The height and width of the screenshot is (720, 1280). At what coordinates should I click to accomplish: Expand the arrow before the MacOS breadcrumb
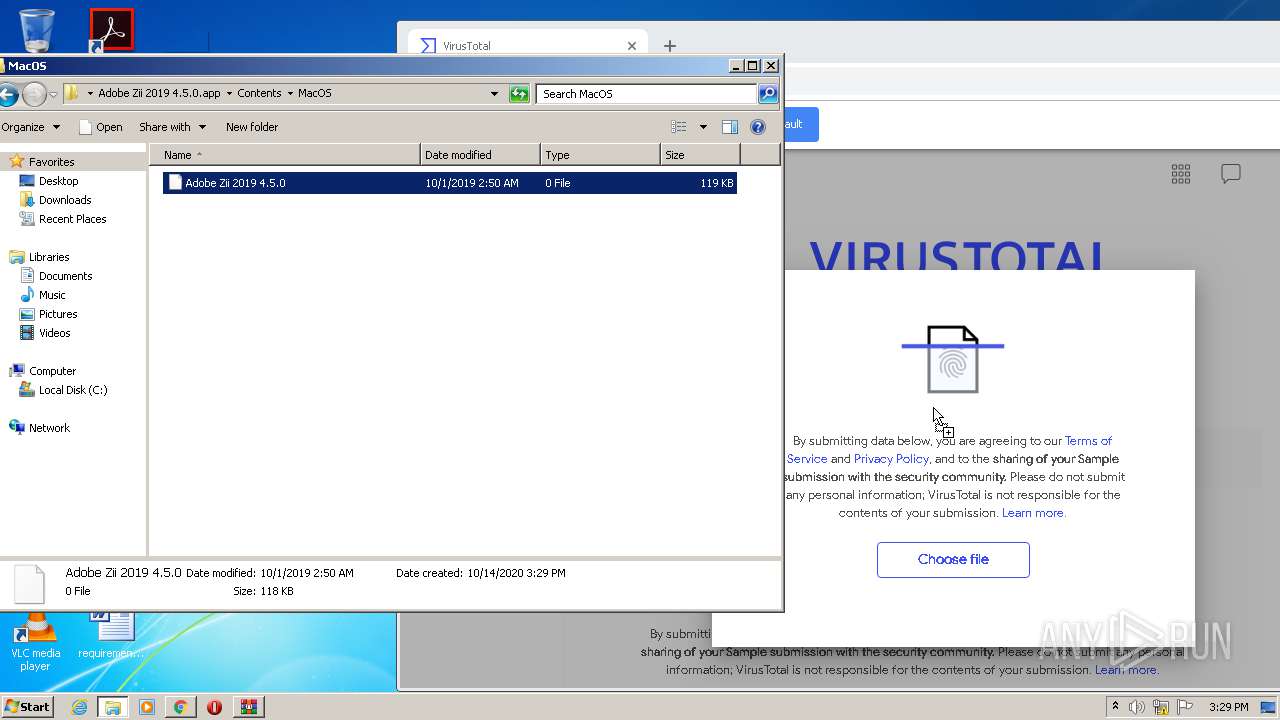click(290, 93)
